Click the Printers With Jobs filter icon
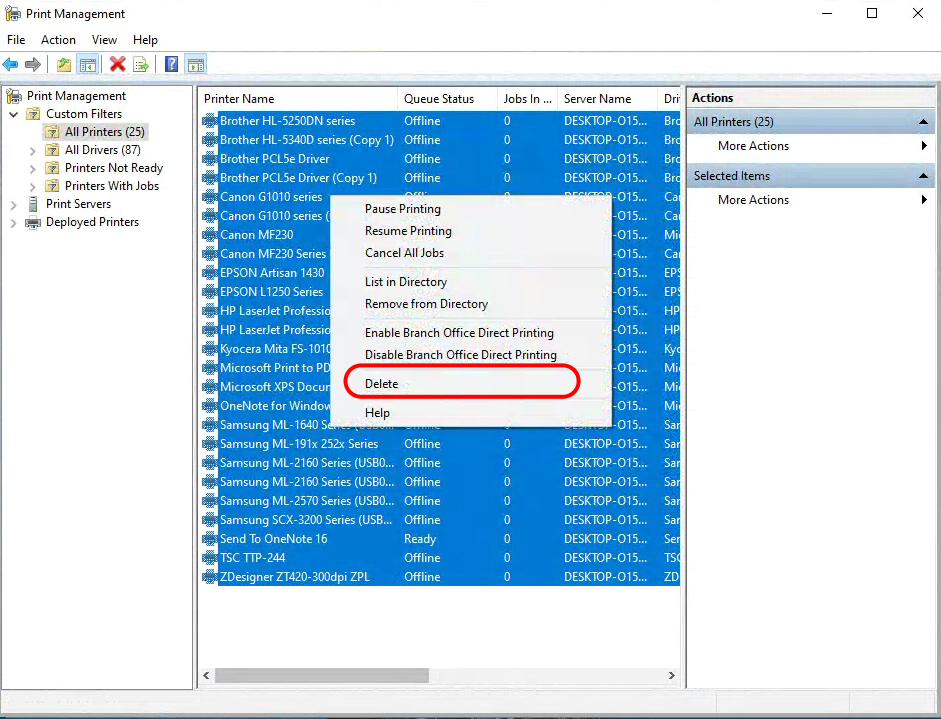Screen dimensions: 941x719 (53, 186)
